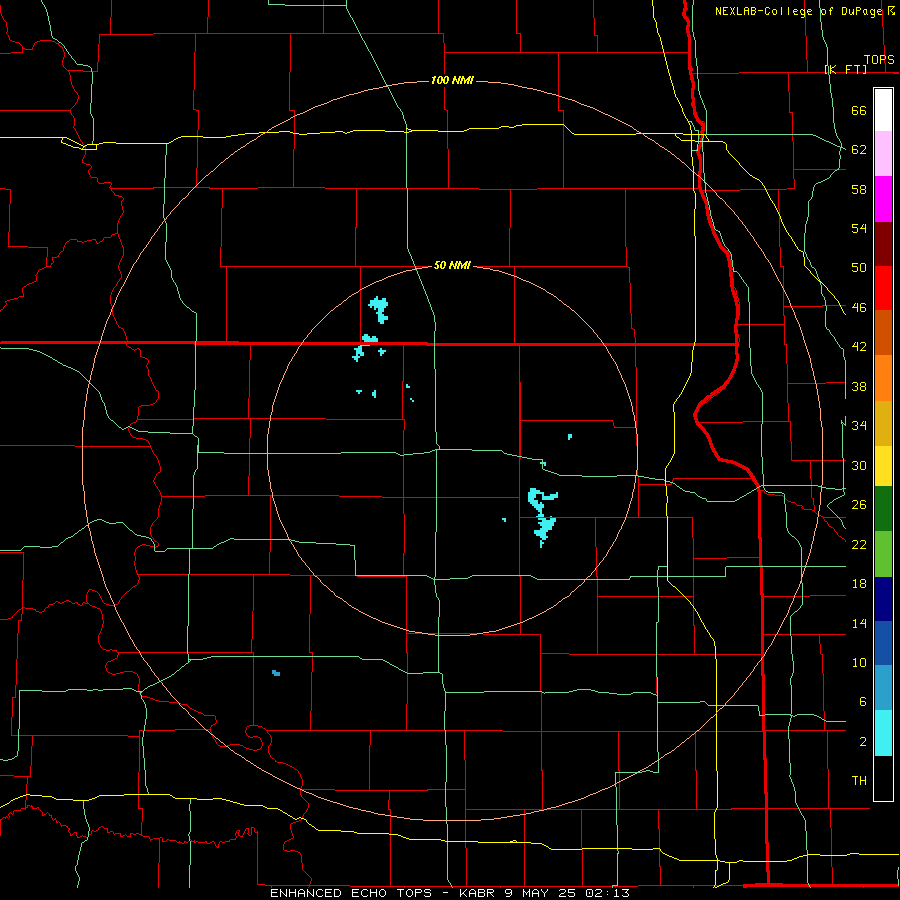900x900 pixels.
Task: Click the 50 NMI range ring label
Action: [452, 265]
